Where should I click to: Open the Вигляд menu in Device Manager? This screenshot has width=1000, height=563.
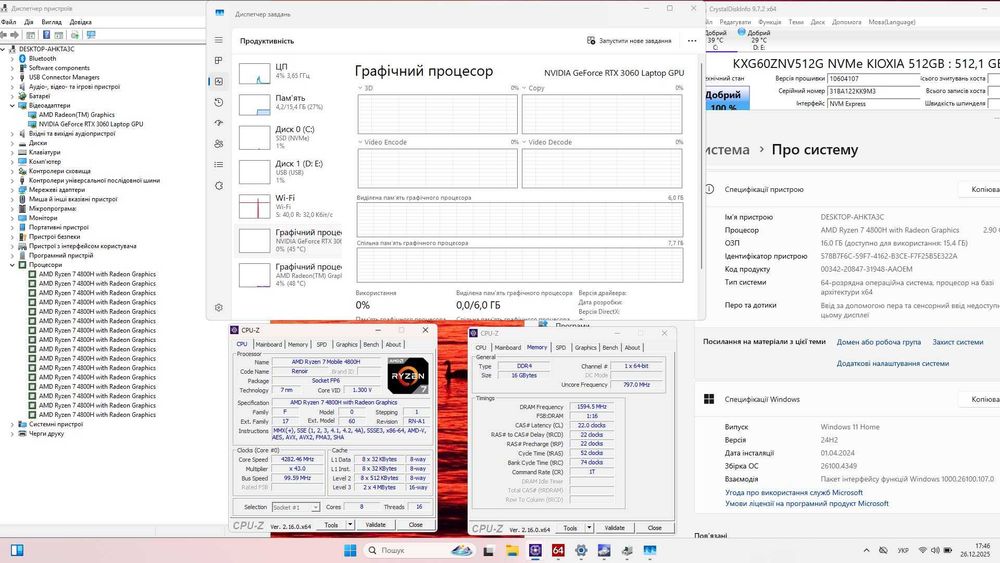[x=52, y=22]
